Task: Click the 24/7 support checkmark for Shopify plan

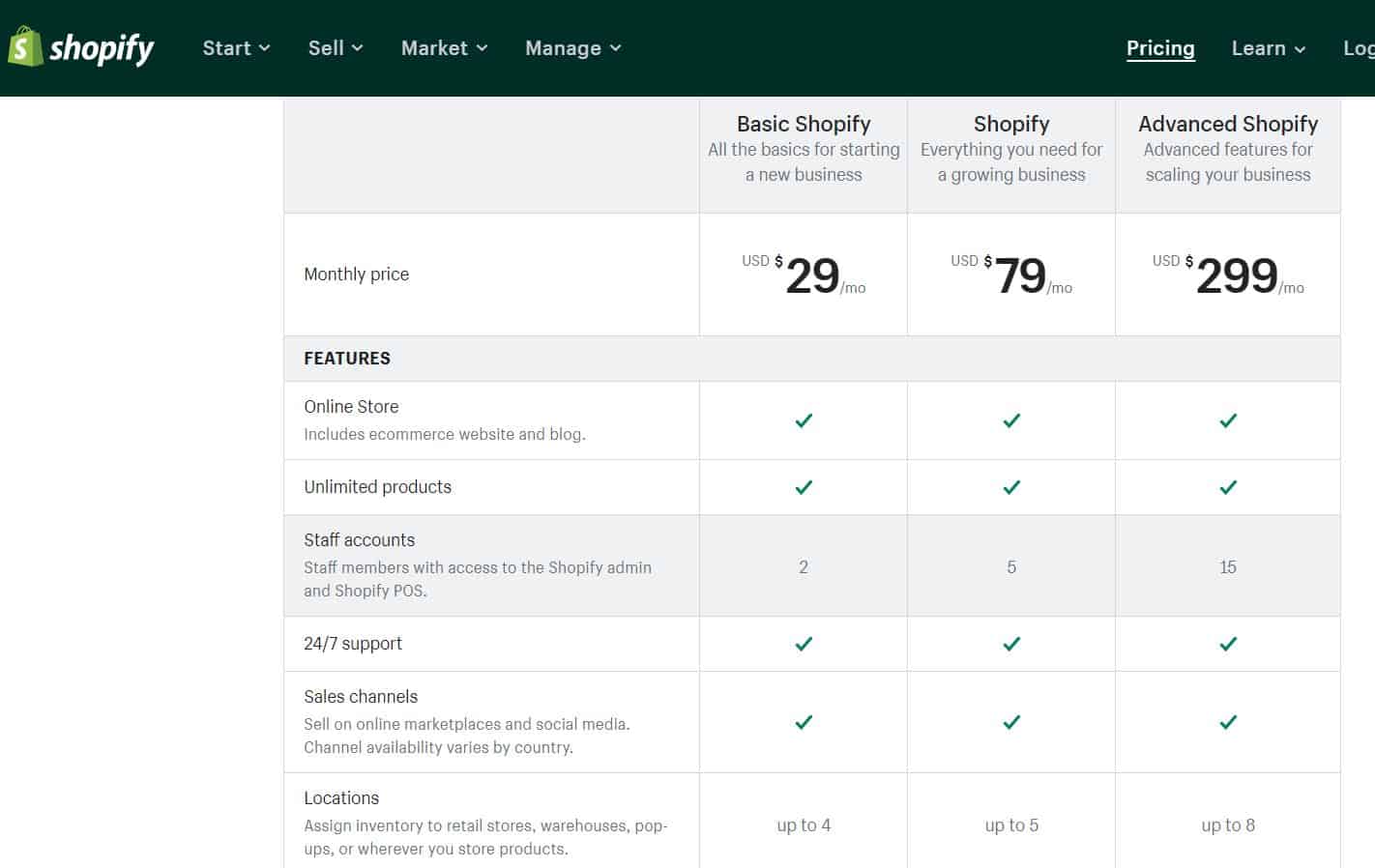Action: point(1011,644)
